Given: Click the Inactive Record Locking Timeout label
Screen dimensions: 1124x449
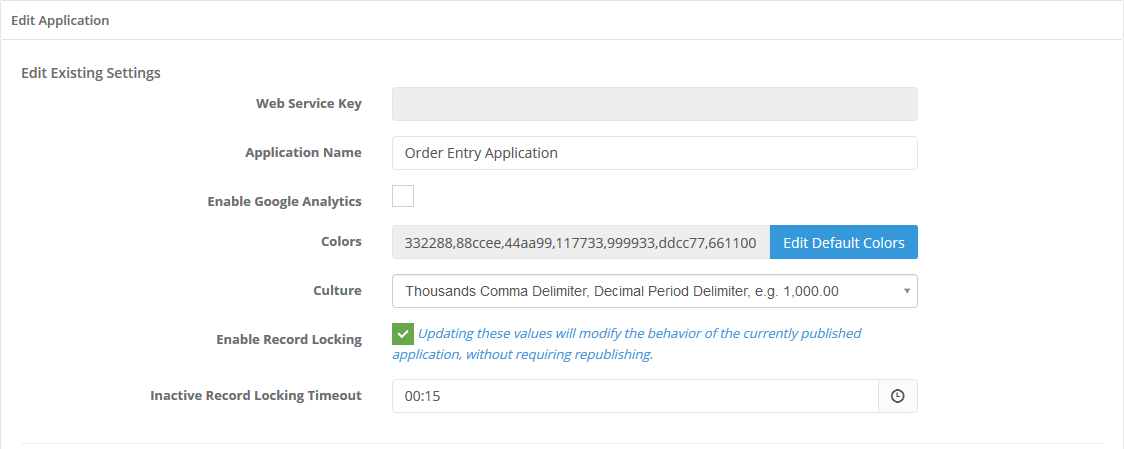Looking at the screenshot, I should pos(256,395).
